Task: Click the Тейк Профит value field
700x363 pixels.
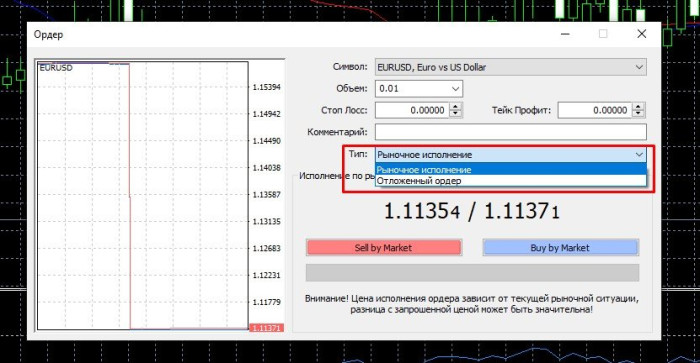Action: (x=595, y=110)
